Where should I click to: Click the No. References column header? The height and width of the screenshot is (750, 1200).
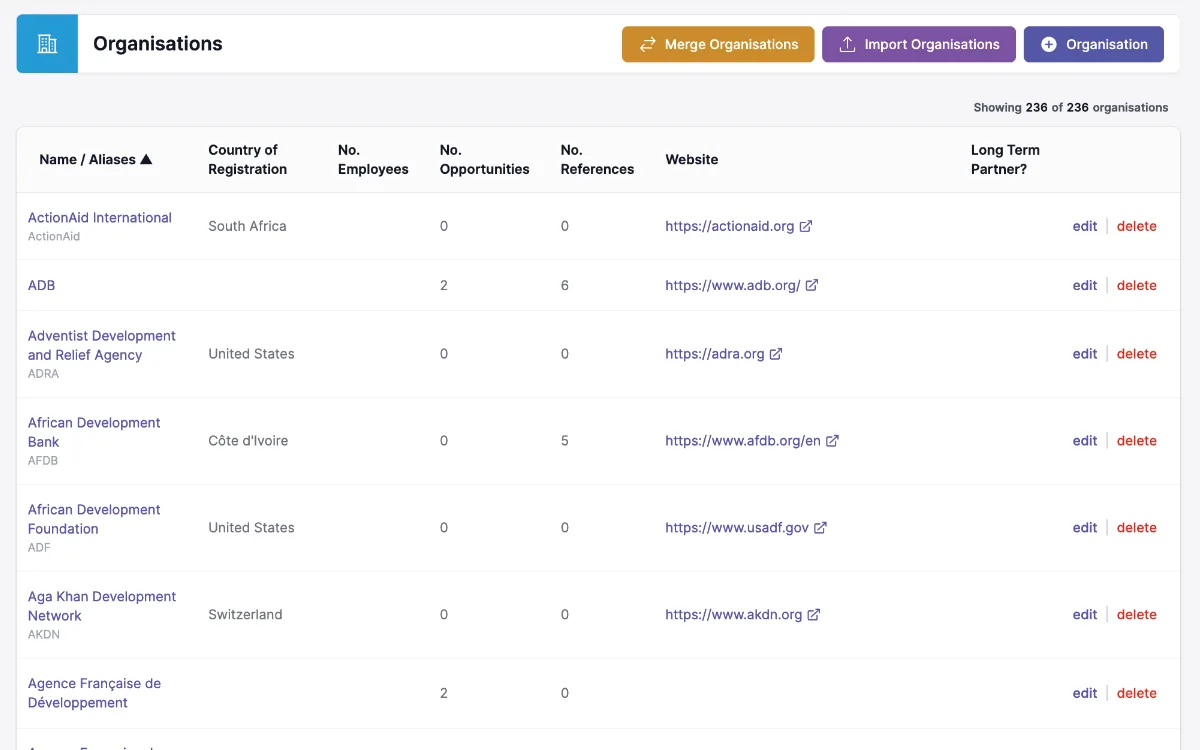click(597, 159)
